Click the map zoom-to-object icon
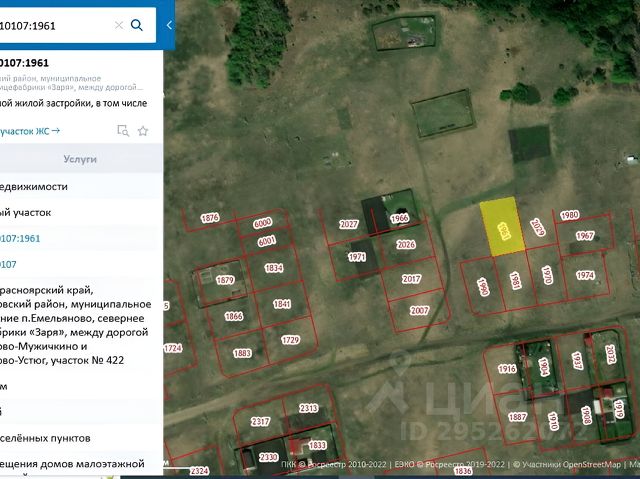This screenshot has height=479, width=640. click(x=122, y=130)
